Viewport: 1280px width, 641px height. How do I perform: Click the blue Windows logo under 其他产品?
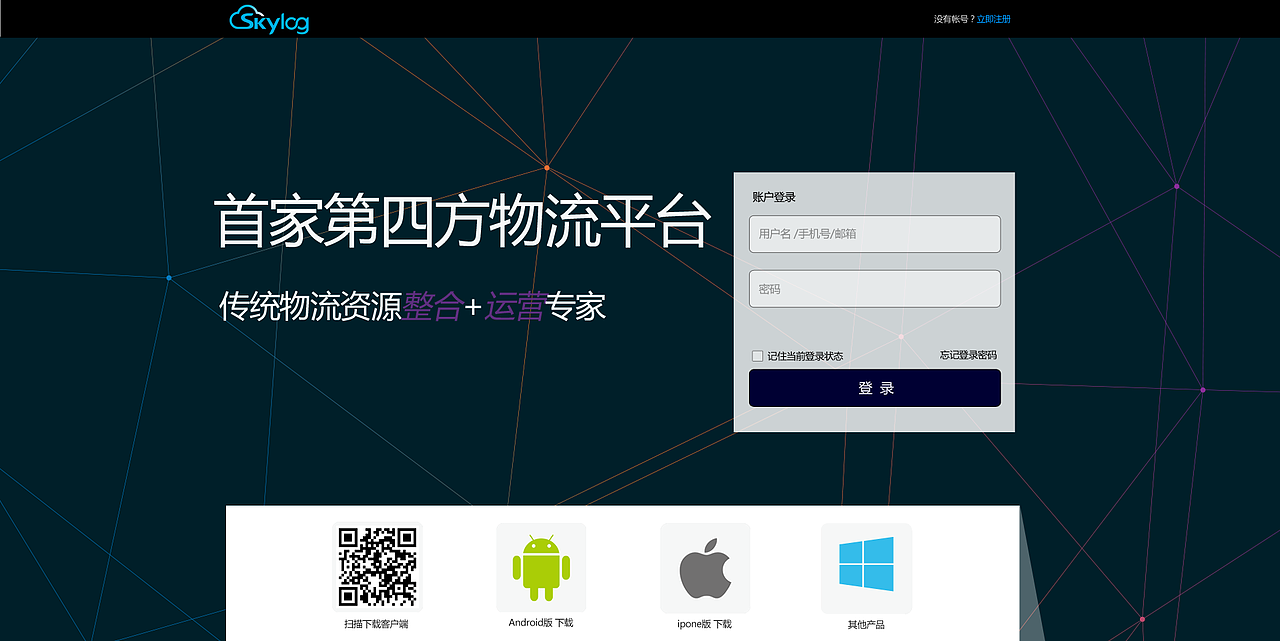866,567
